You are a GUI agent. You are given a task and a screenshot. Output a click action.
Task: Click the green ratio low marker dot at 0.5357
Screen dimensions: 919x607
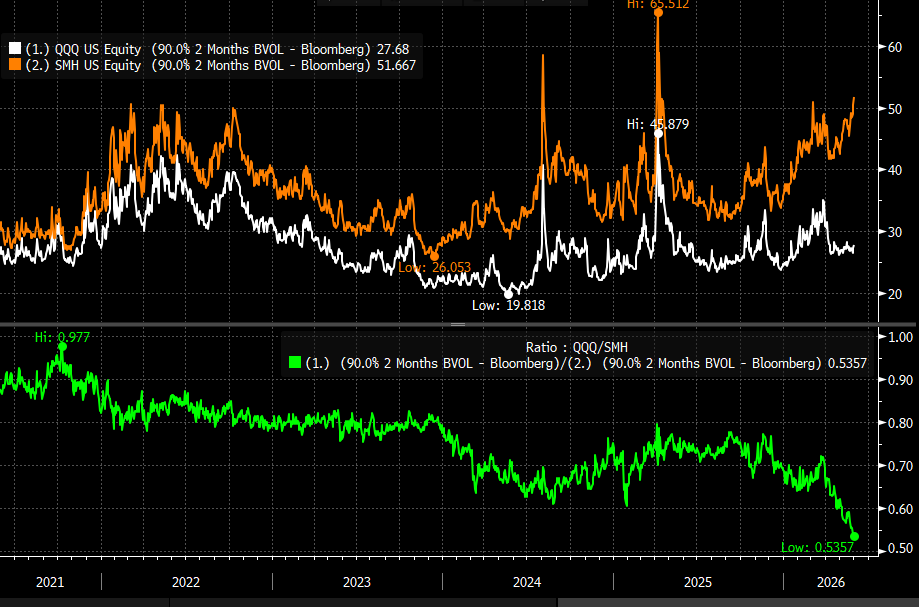click(855, 536)
